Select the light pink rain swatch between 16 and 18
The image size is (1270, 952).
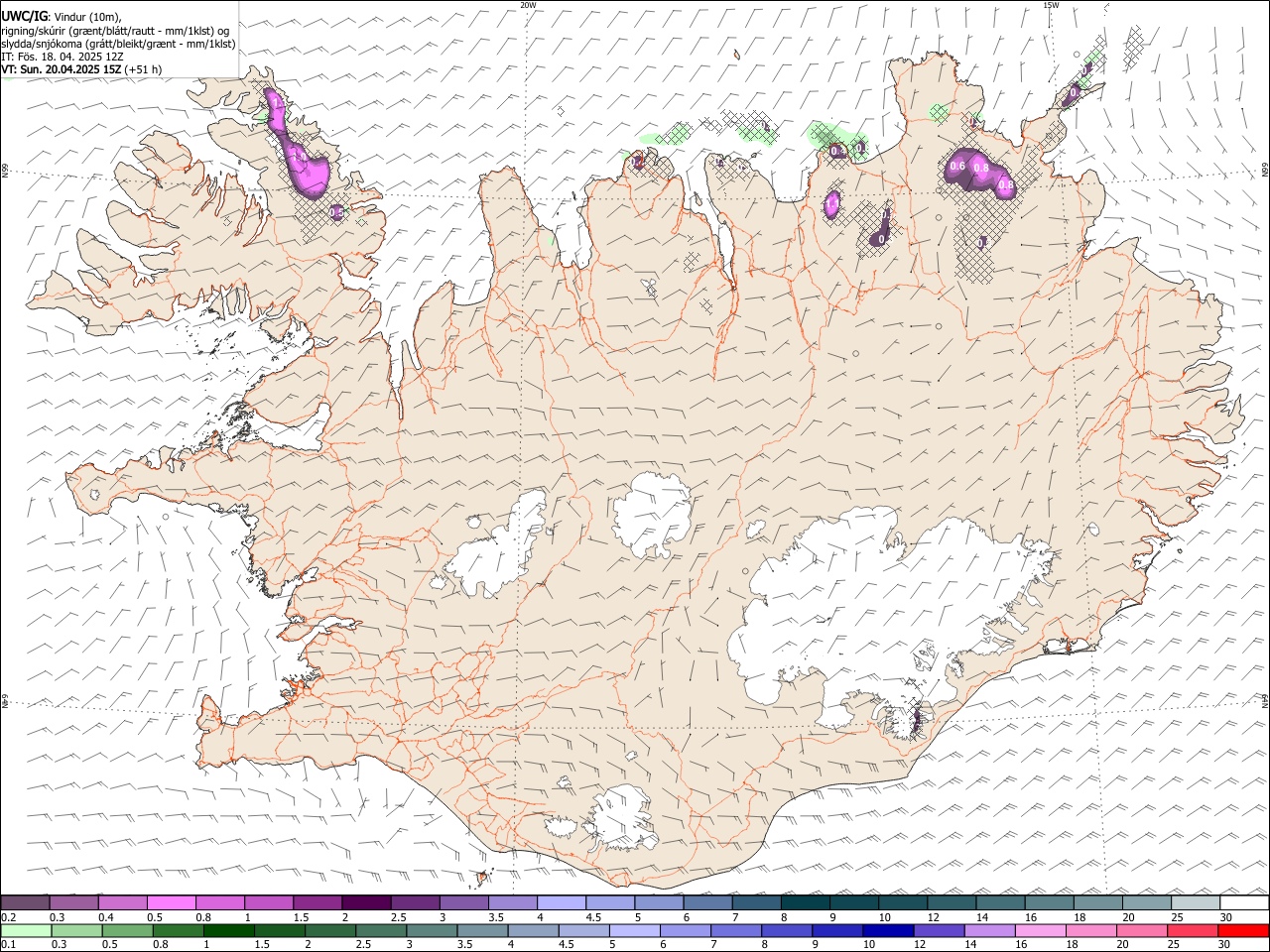1040,931
